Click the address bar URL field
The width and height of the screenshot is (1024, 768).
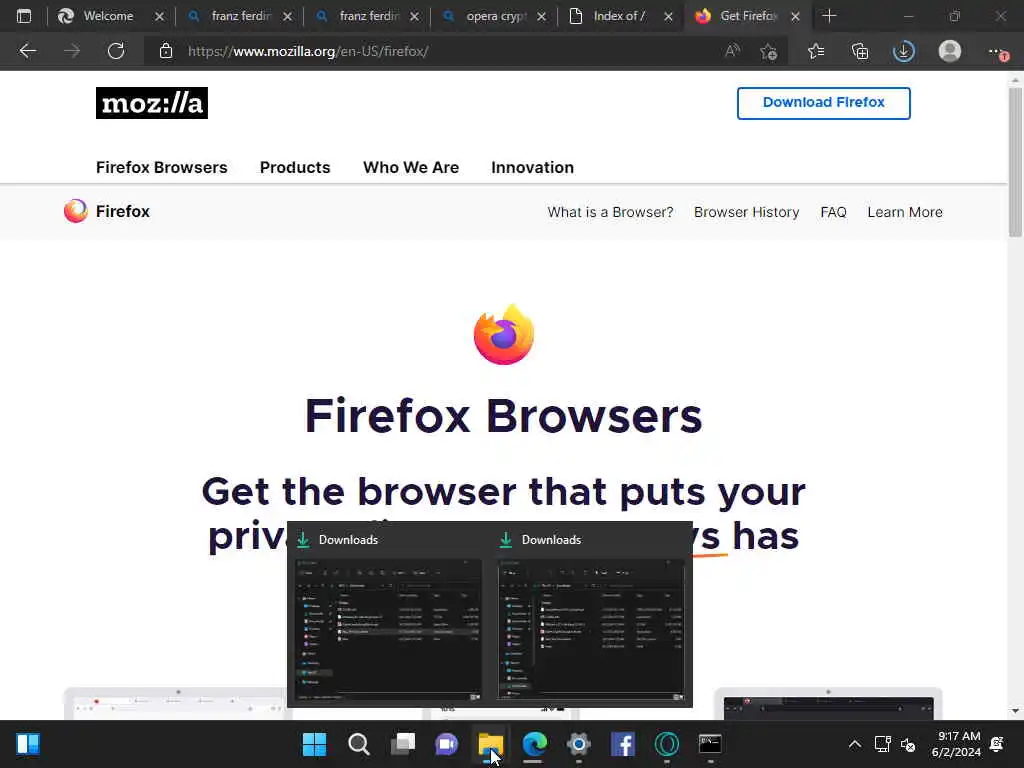(x=431, y=51)
